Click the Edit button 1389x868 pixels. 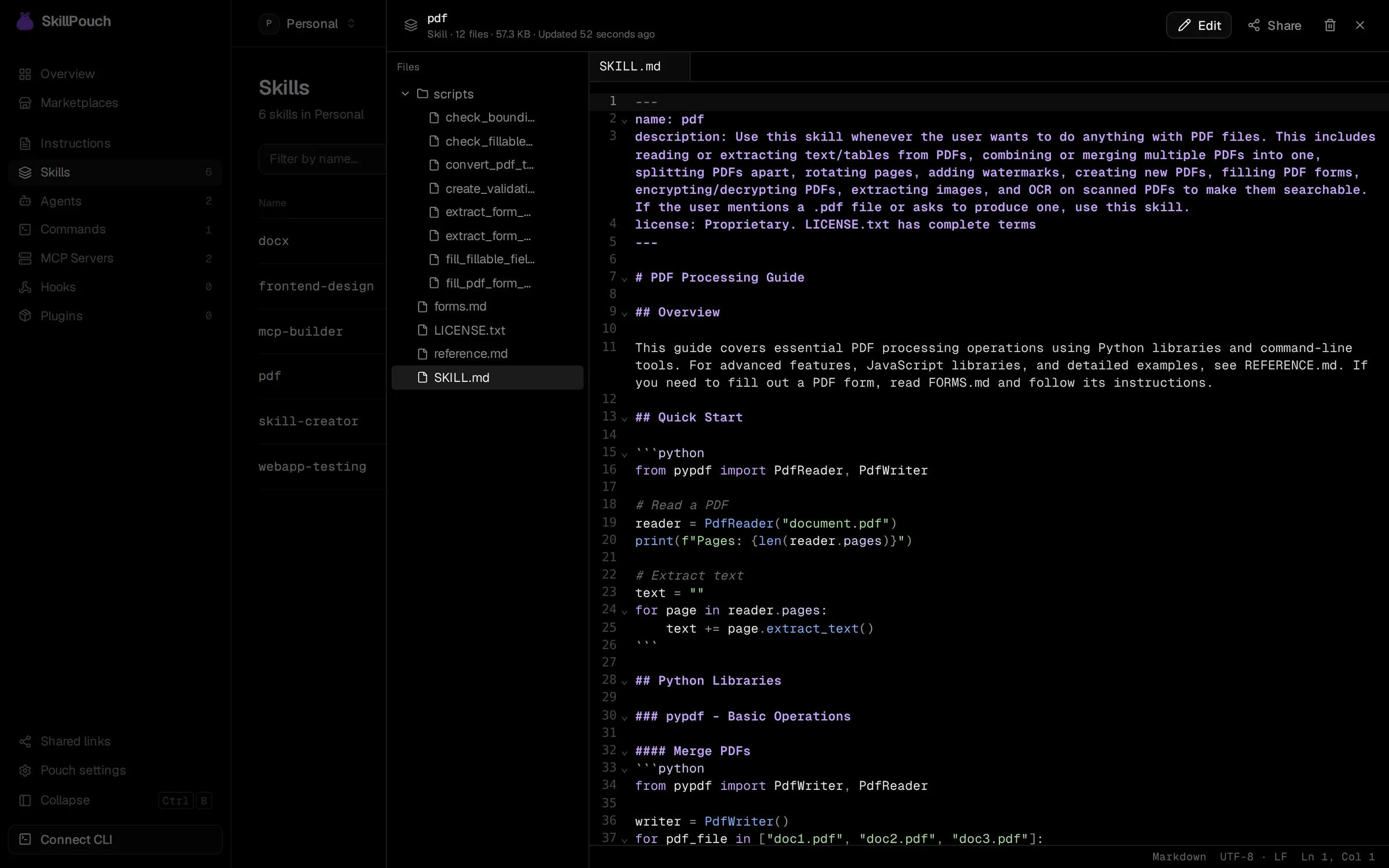click(x=1199, y=25)
